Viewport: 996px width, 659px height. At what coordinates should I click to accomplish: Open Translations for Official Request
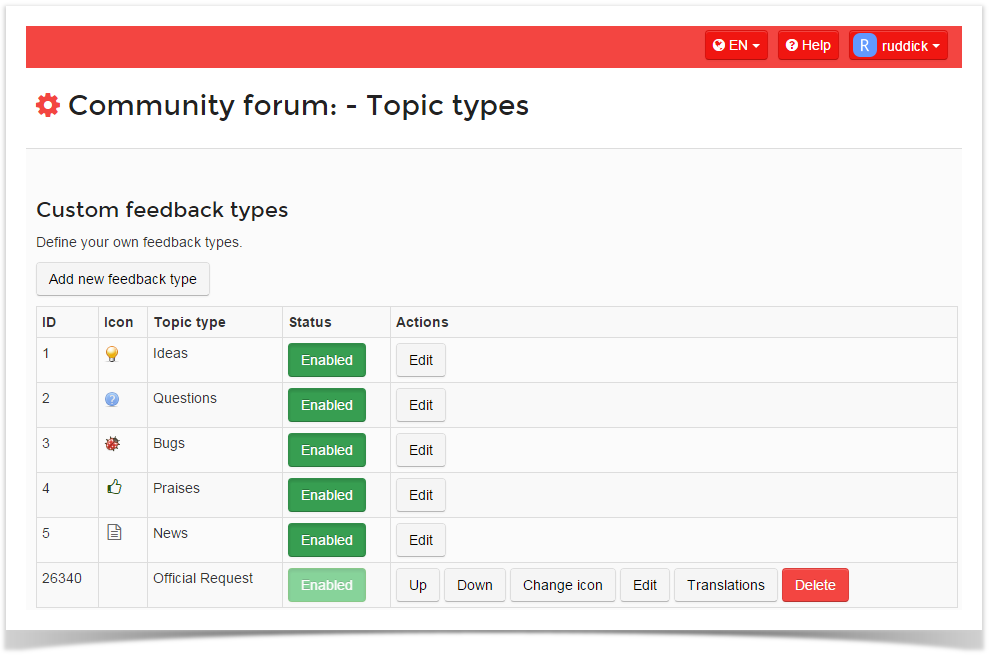[x=725, y=585]
